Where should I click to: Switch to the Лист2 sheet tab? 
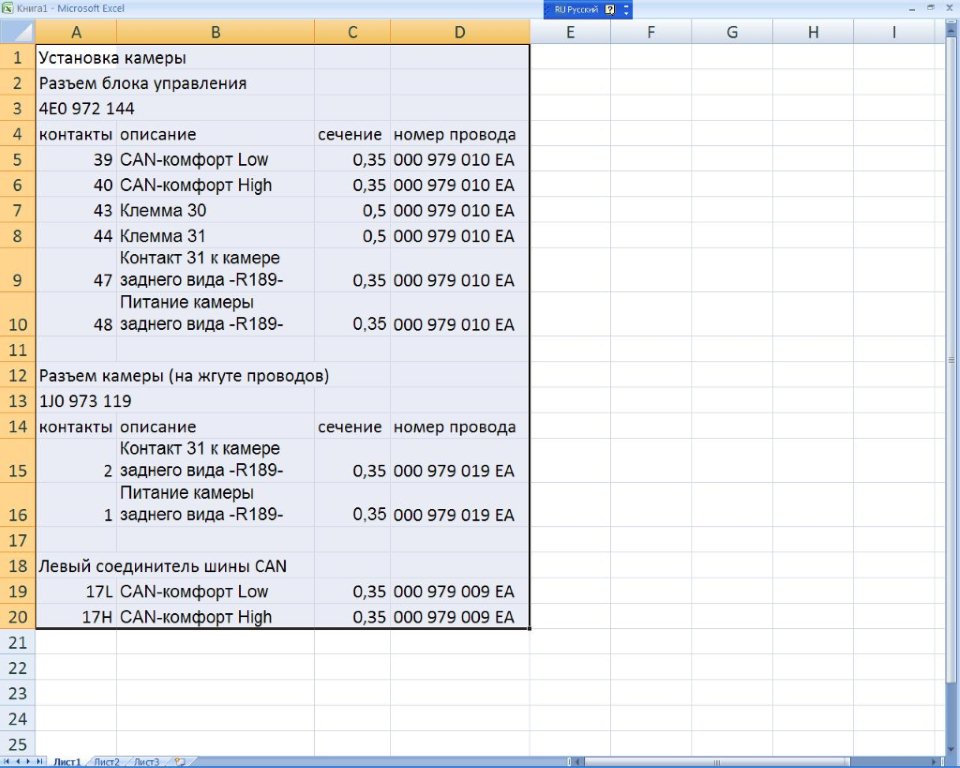[107, 762]
